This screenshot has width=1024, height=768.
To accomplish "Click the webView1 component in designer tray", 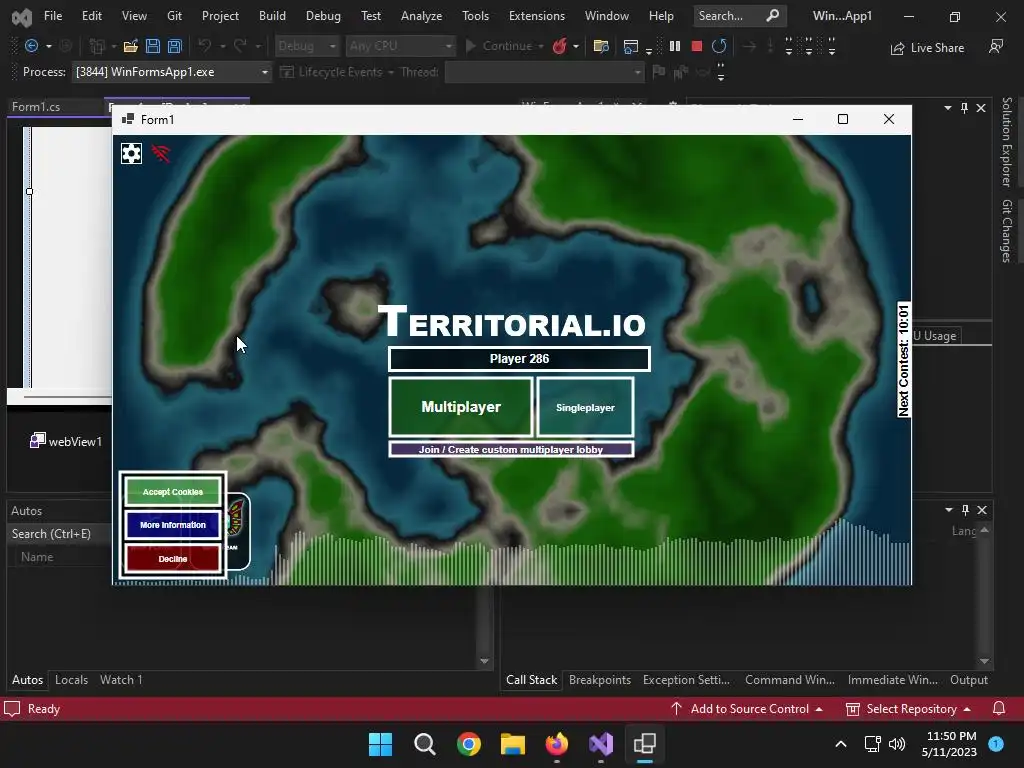I will [66, 441].
